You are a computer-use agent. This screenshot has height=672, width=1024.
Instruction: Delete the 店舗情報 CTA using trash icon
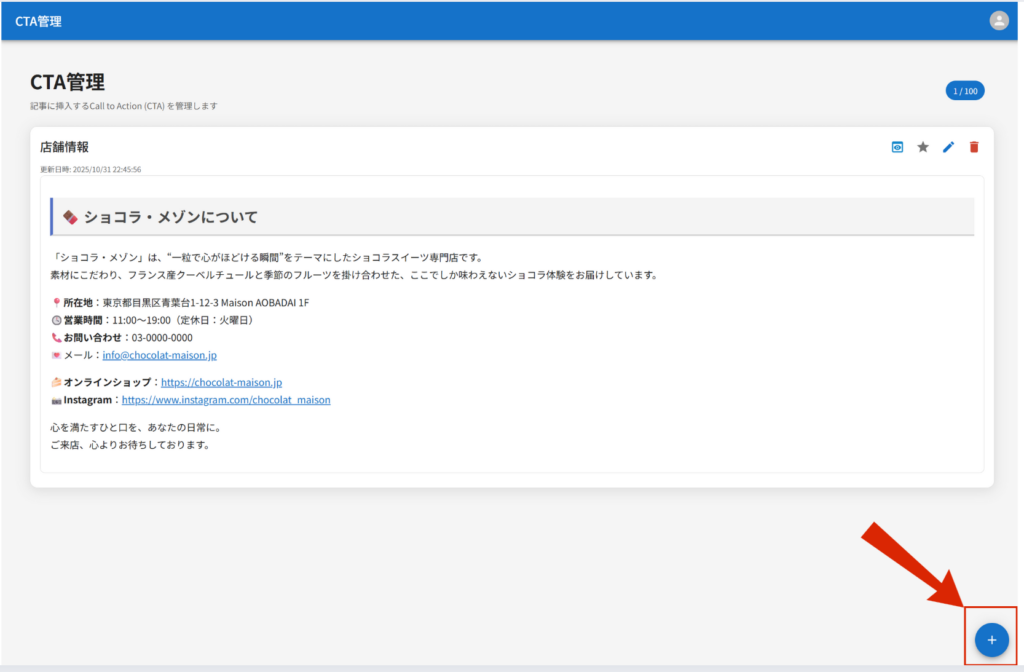pyautogui.click(x=974, y=147)
